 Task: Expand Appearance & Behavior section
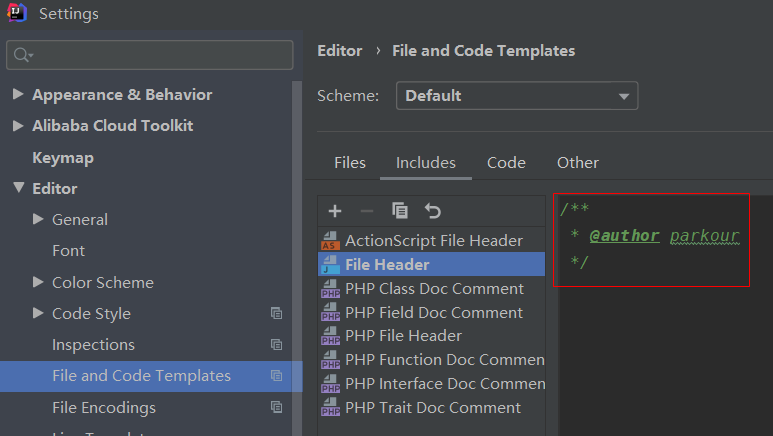[x=18, y=94]
